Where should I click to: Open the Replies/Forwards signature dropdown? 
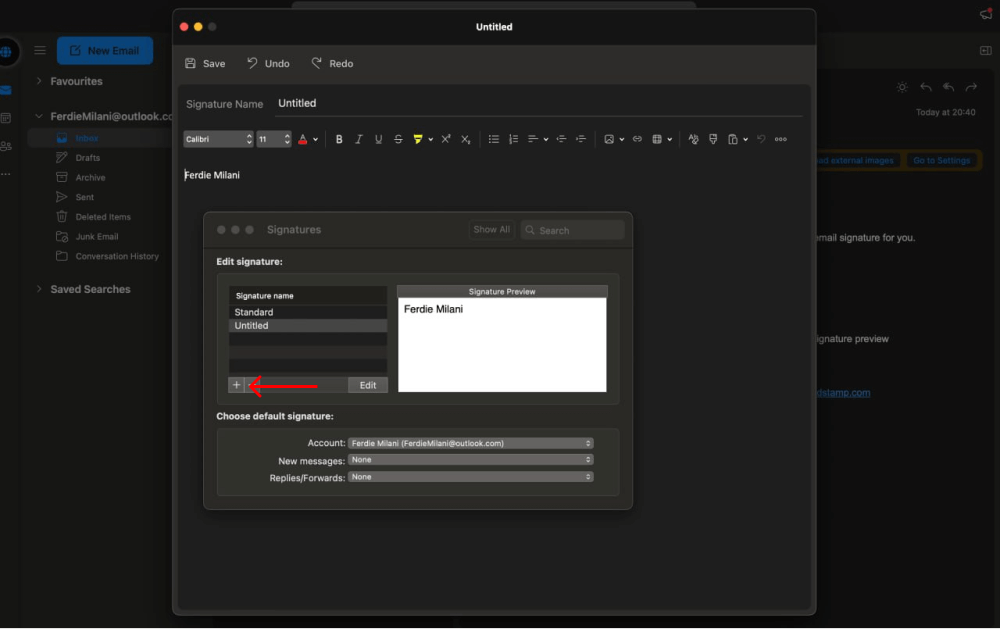pos(470,477)
